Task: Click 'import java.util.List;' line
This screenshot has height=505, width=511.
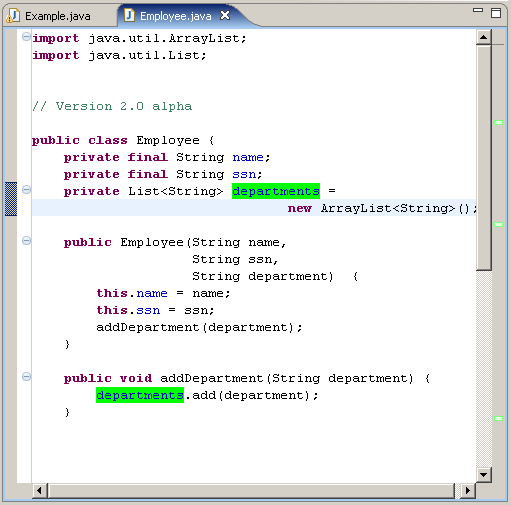Action: pos(119,55)
